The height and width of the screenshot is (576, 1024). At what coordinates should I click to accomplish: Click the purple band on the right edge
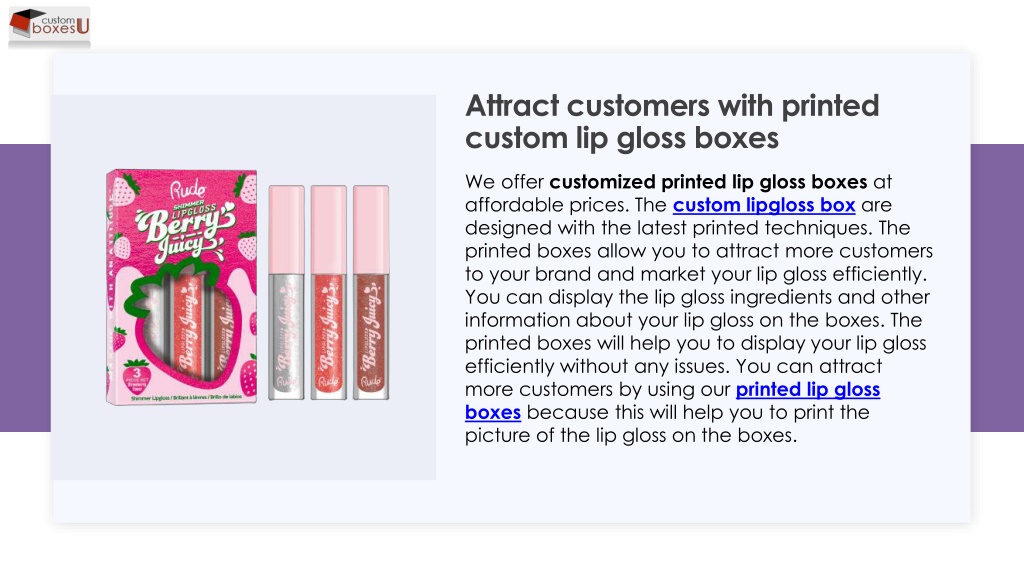(997, 287)
